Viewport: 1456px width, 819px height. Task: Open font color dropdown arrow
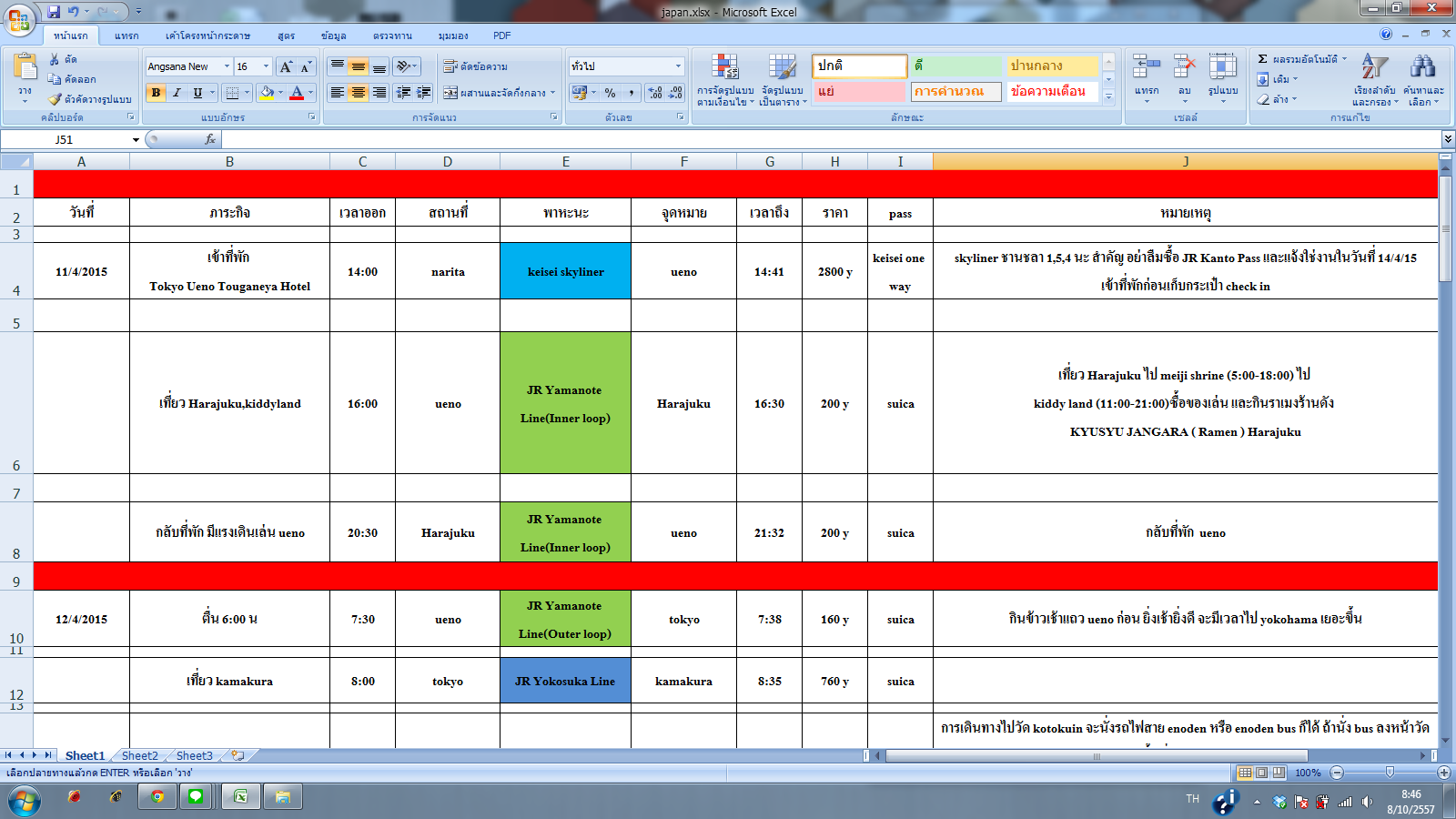coord(310,93)
